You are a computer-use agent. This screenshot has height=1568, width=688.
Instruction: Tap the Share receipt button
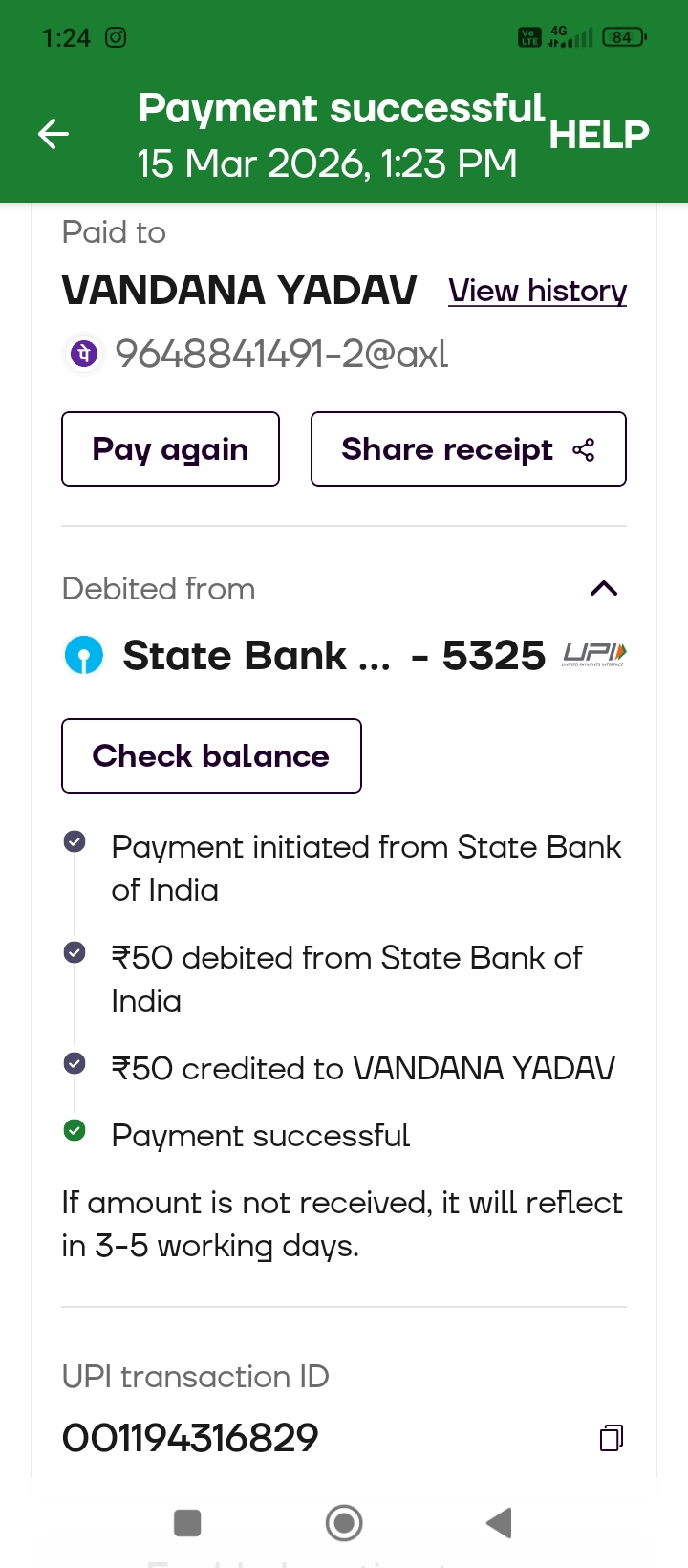(x=468, y=449)
